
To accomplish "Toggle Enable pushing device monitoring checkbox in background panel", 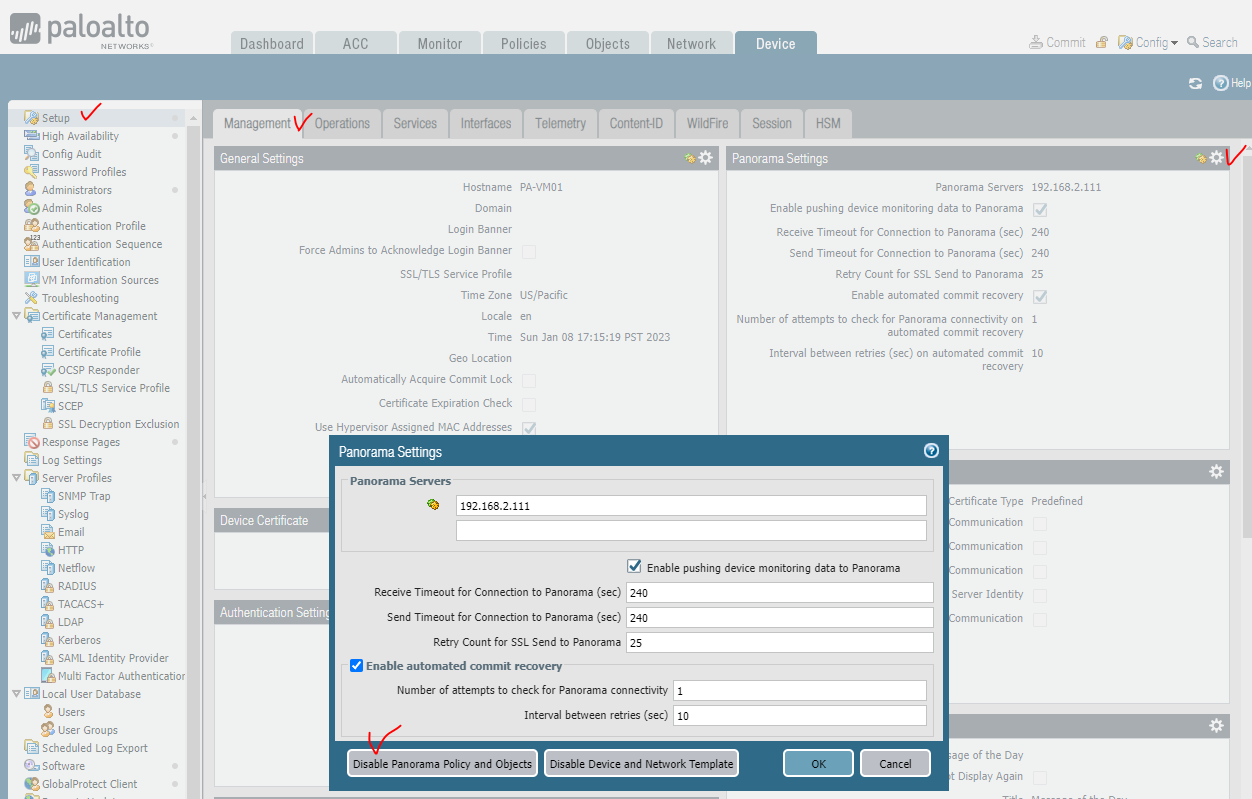I will pos(1040,210).
